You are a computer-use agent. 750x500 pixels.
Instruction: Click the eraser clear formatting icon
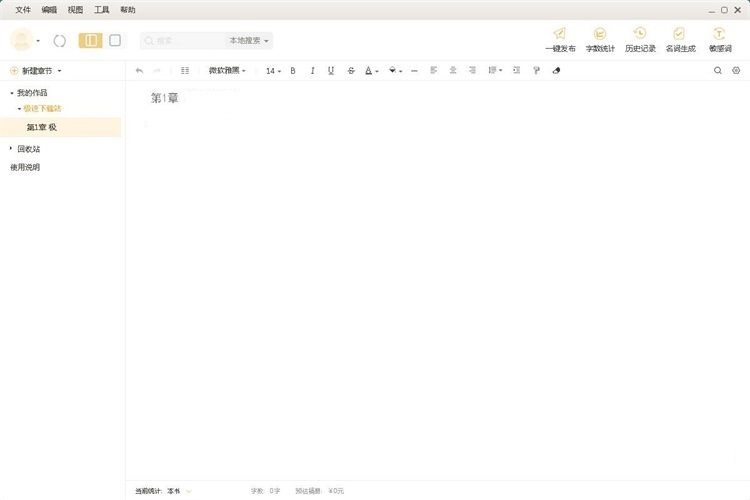[x=556, y=70]
